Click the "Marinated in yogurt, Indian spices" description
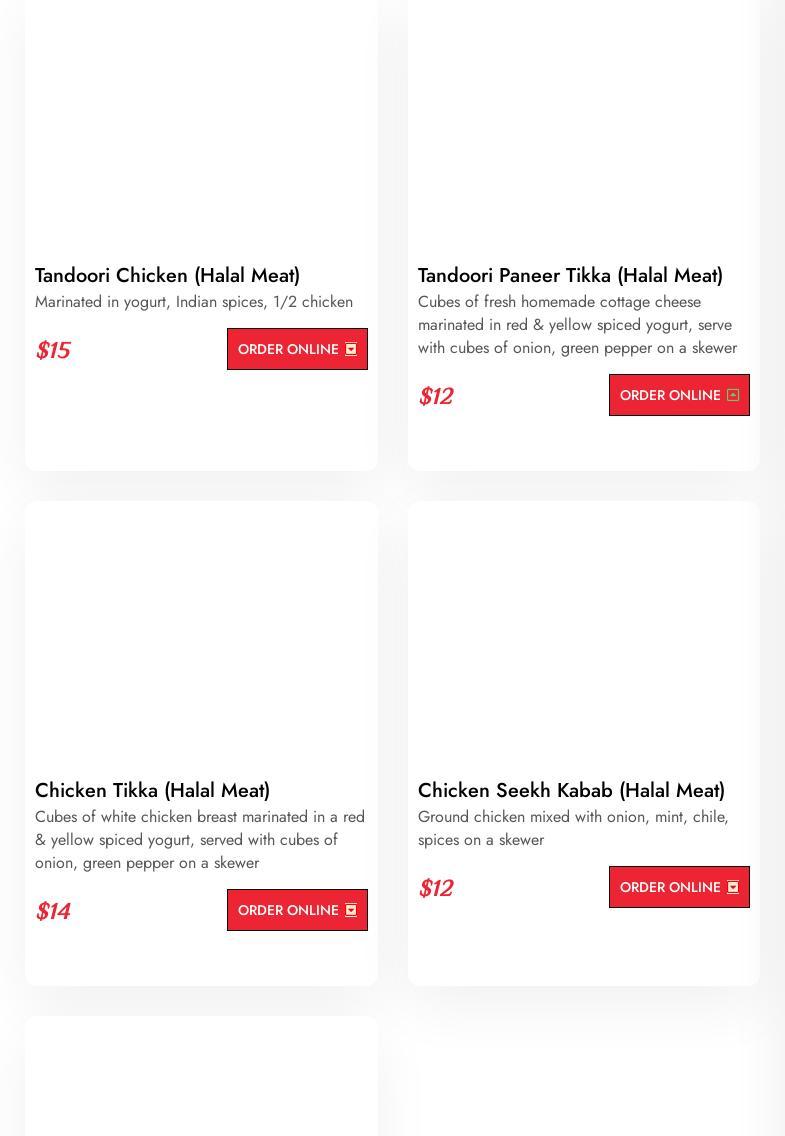The width and height of the screenshot is (785, 1136). pyautogui.click(x=194, y=302)
